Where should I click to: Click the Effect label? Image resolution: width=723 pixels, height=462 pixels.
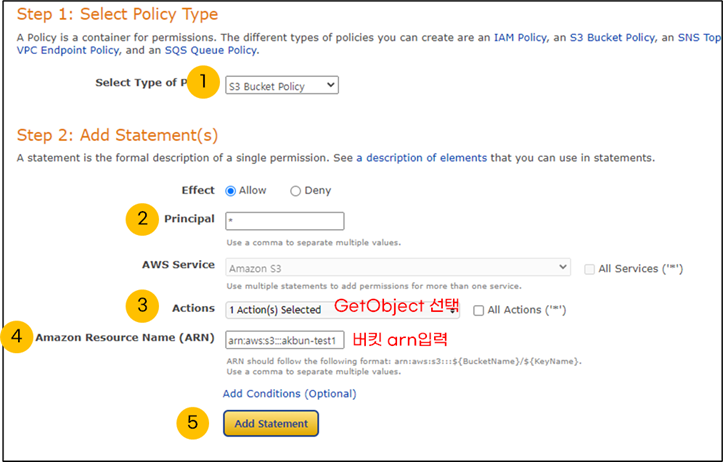198,190
